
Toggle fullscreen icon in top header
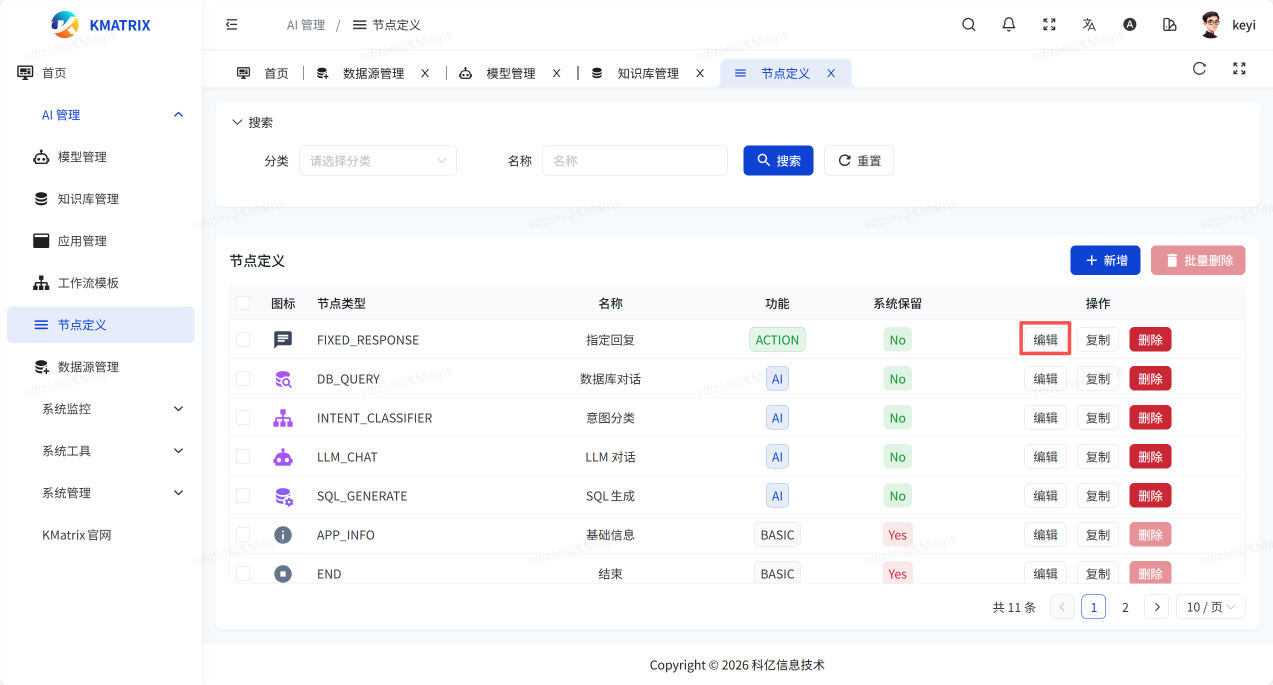[1049, 25]
